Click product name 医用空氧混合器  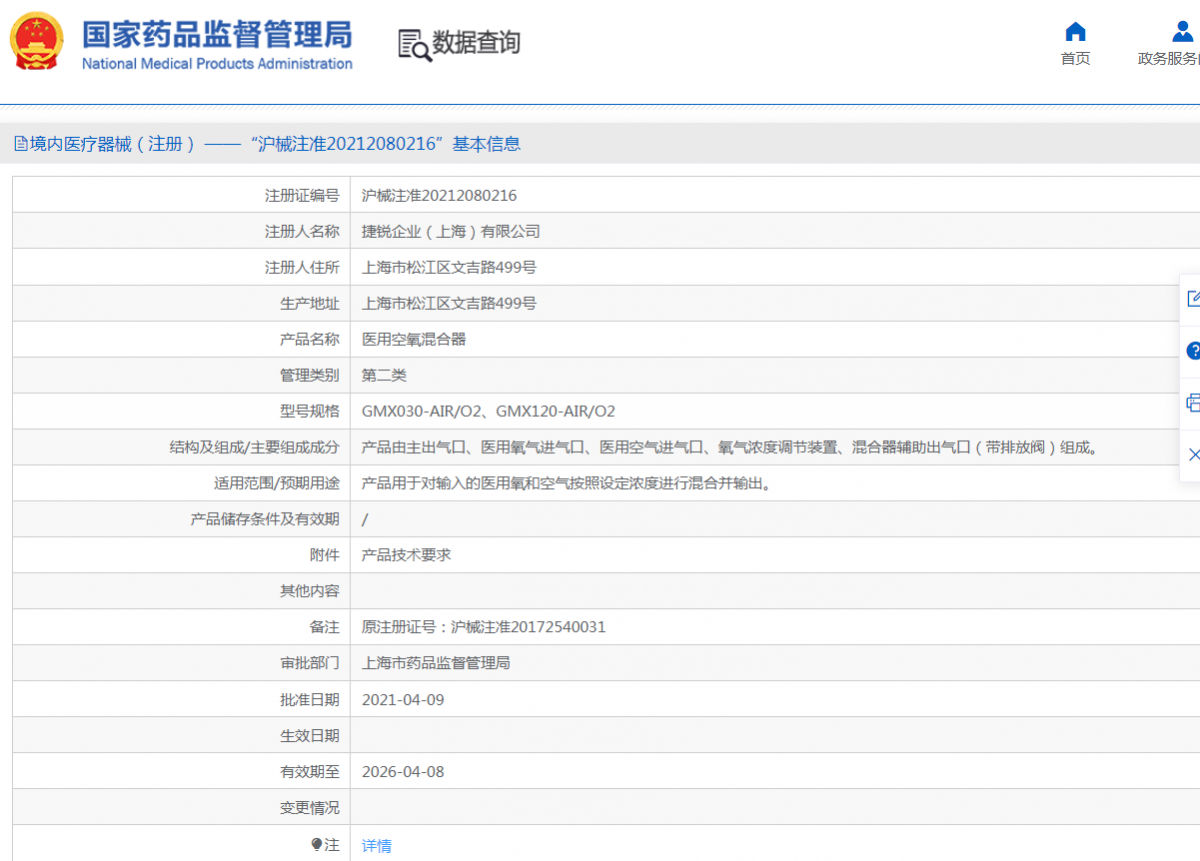coord(414,340)
